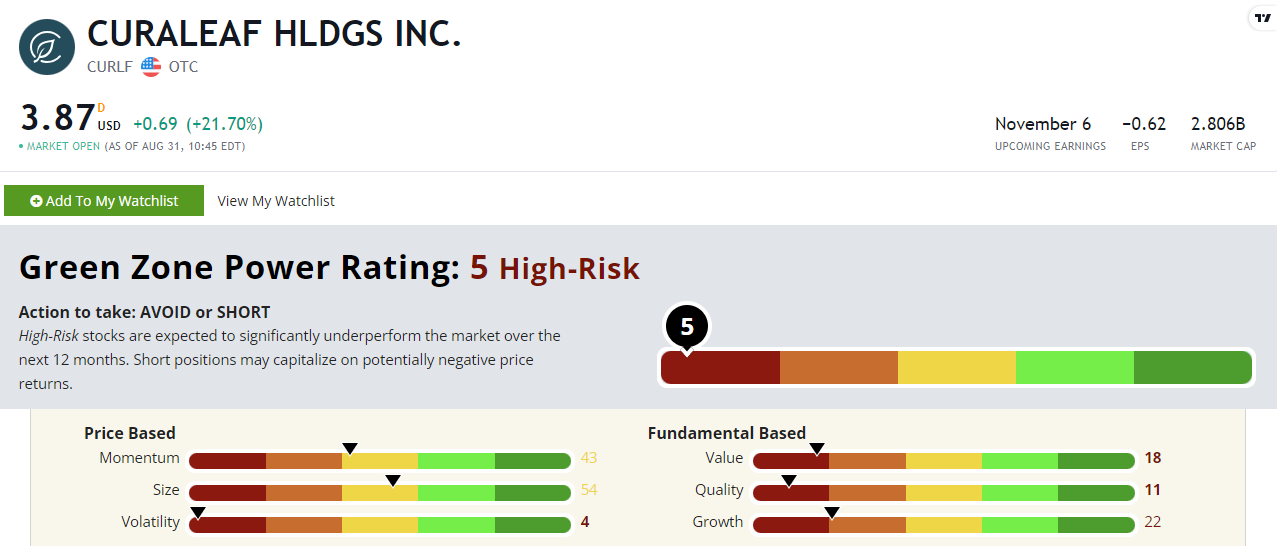Click the Quality rating pointer triangle

click(x=788, y=480)
